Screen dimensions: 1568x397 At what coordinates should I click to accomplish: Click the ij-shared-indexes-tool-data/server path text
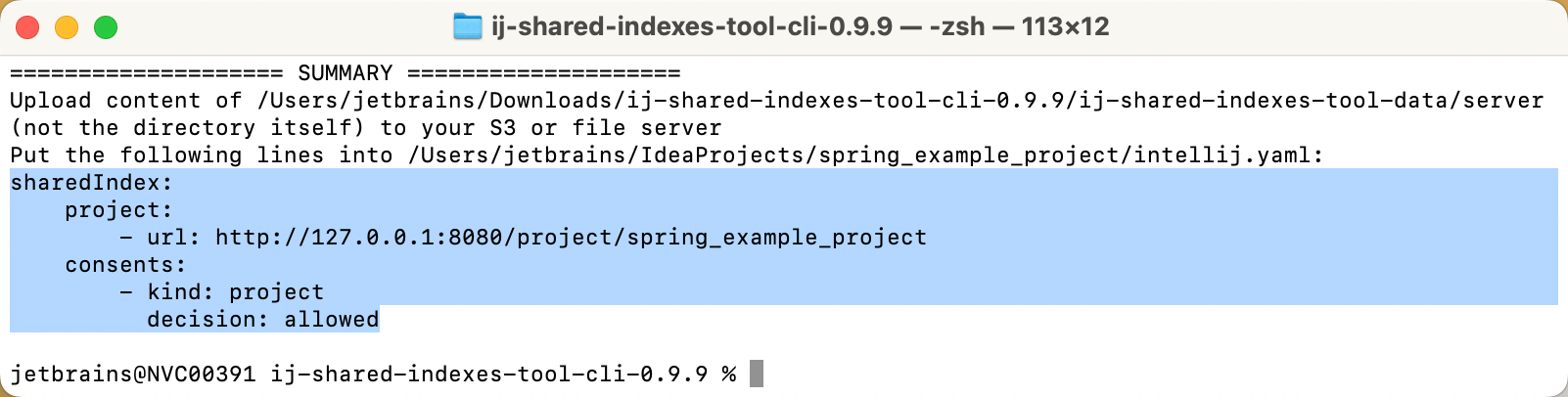coord(1312,101)
